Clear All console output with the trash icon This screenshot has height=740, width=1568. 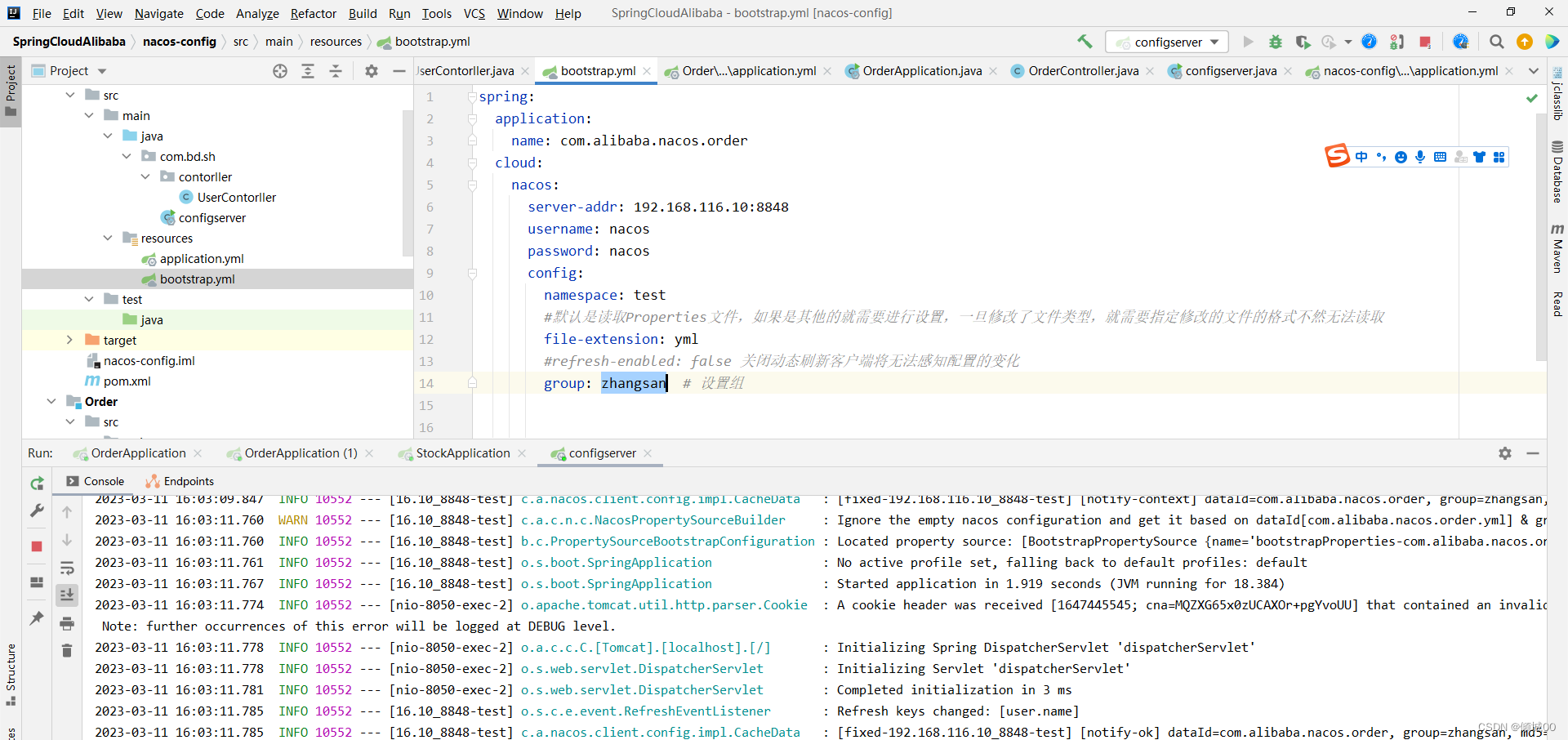pos(67,650)
